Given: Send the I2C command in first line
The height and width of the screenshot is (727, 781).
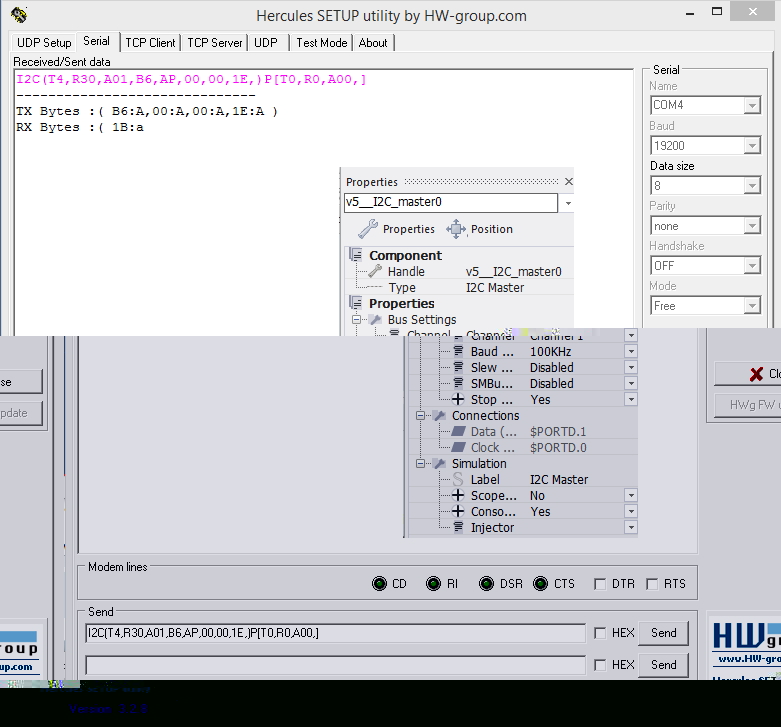Looking at the screenshot, I should tap(663, 633).
